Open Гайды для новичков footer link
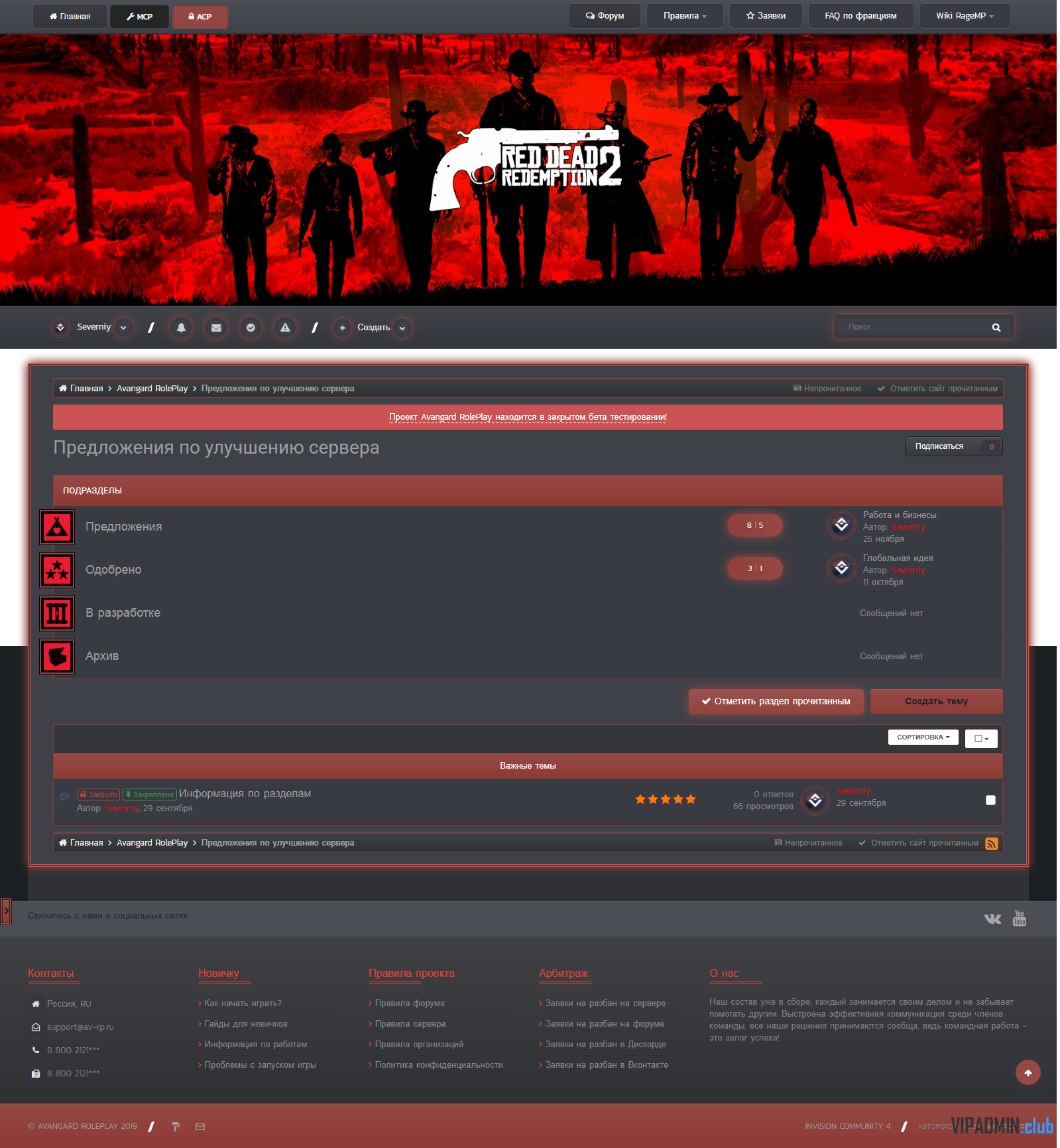This screenshot has height=1148, width=1060. (246, 1024)
